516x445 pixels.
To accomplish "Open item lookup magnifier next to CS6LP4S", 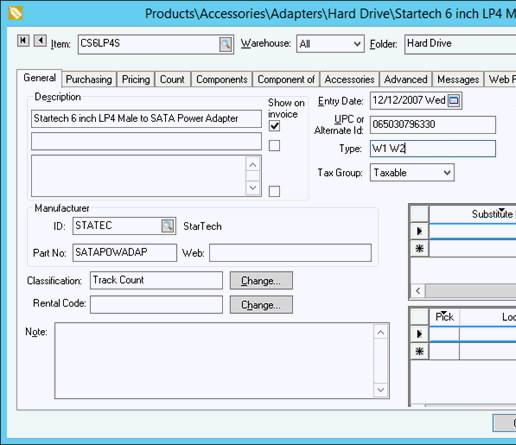I will click(225, 44).
